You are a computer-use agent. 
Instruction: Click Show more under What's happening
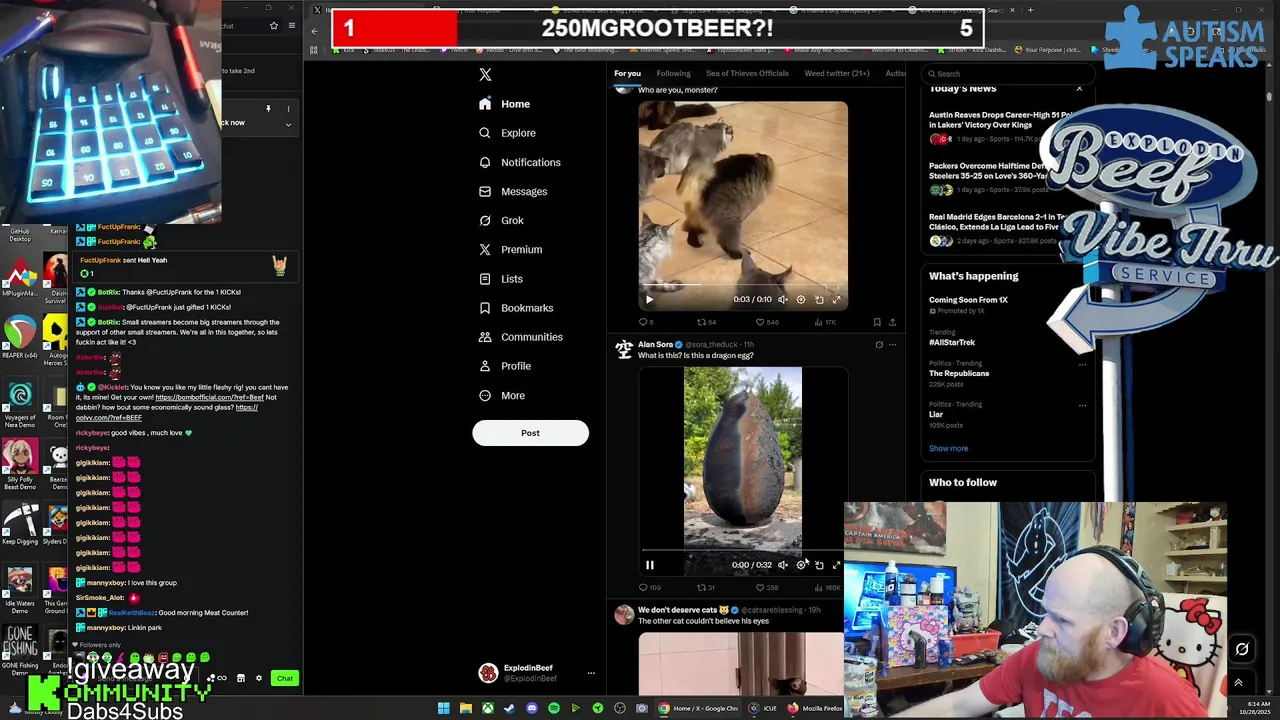click(948, 449)
